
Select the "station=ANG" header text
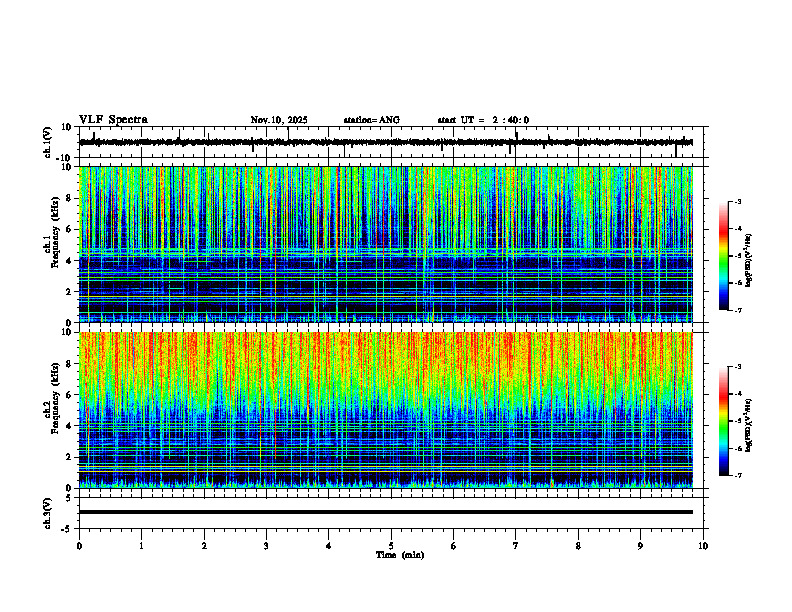point(371,120)
